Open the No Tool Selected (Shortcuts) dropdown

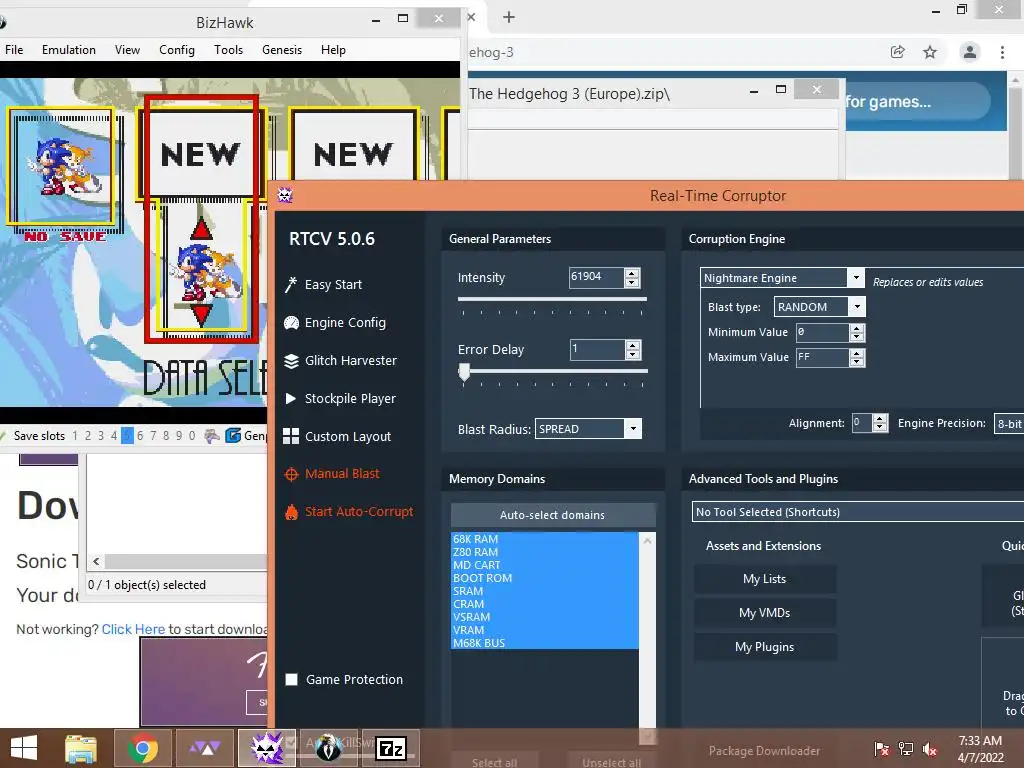click(x=857, y=512)
